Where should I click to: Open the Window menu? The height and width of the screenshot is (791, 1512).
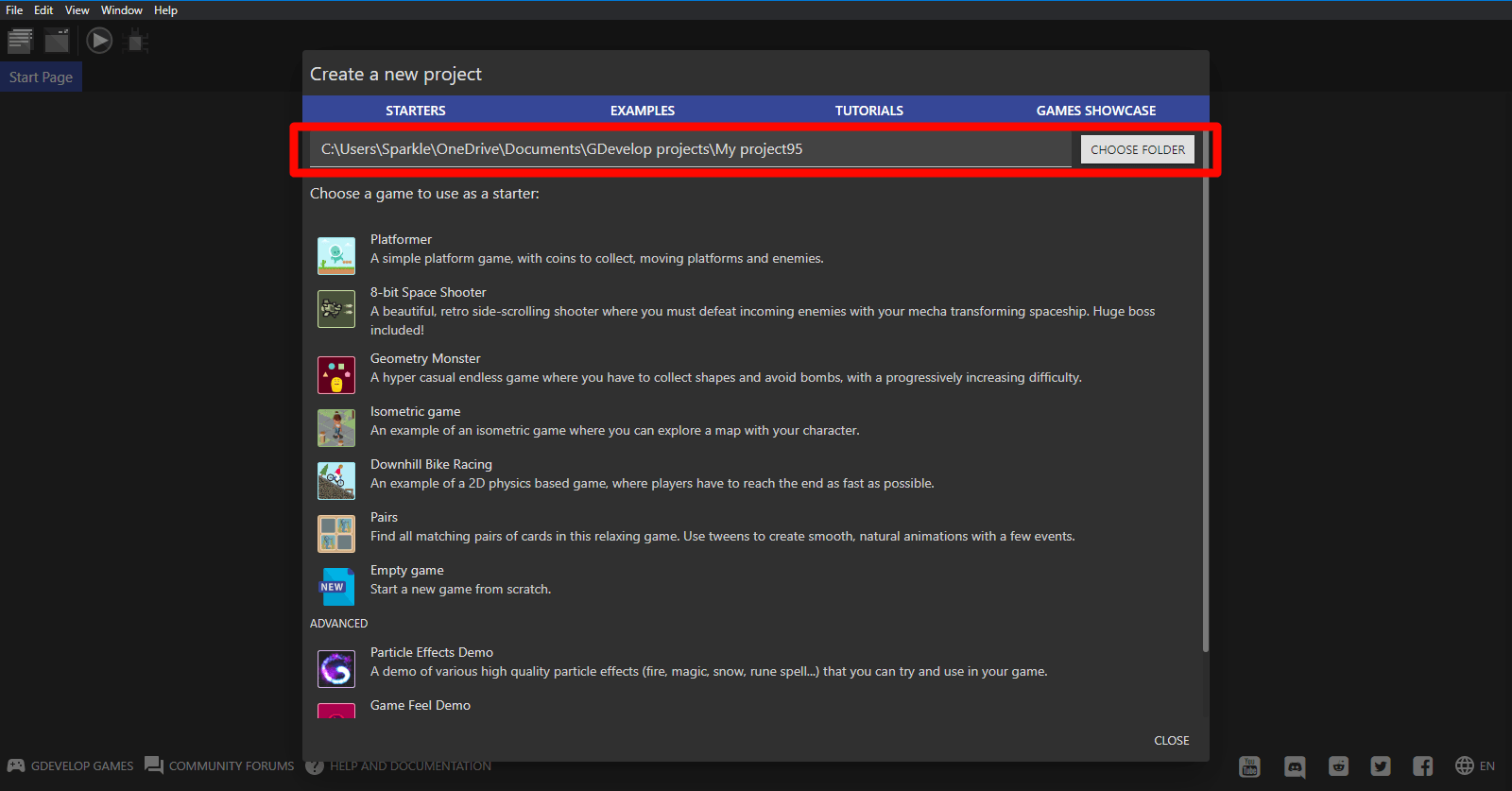coord(122,10)
